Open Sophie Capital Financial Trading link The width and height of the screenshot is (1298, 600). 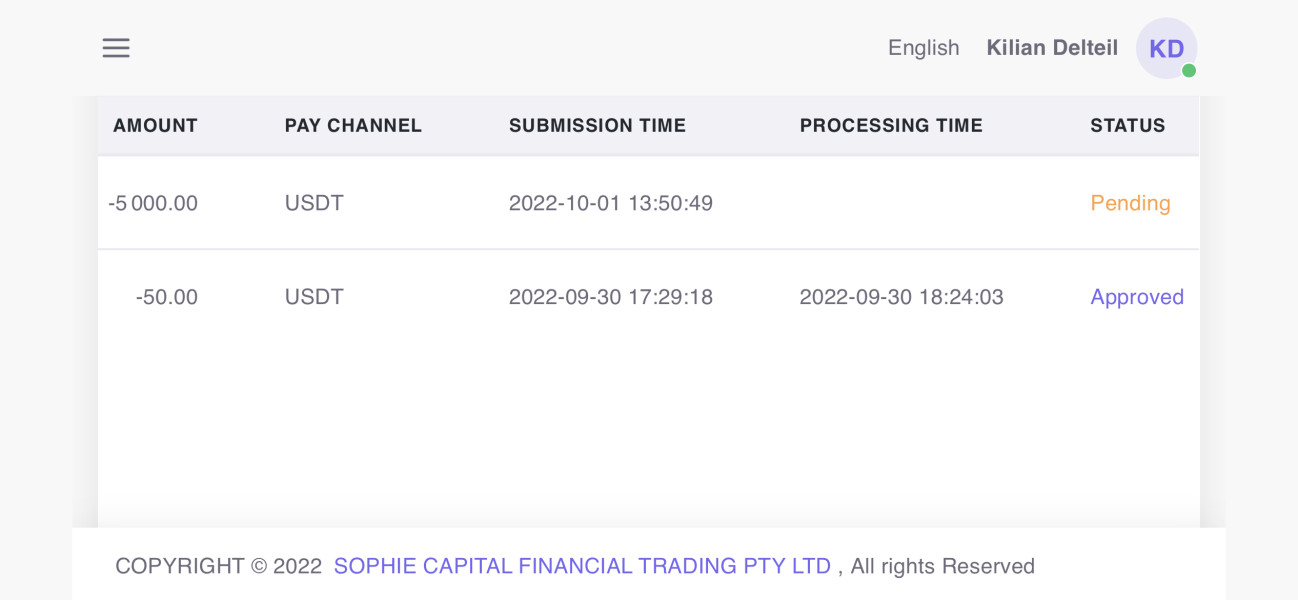point(582,566)
